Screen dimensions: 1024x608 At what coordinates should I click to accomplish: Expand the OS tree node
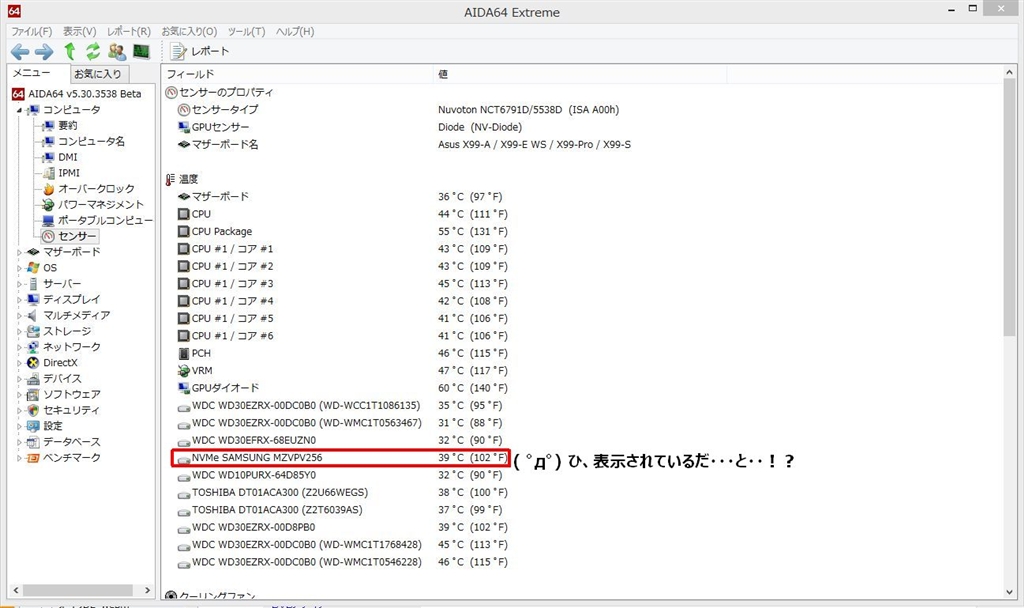(19, 268)
